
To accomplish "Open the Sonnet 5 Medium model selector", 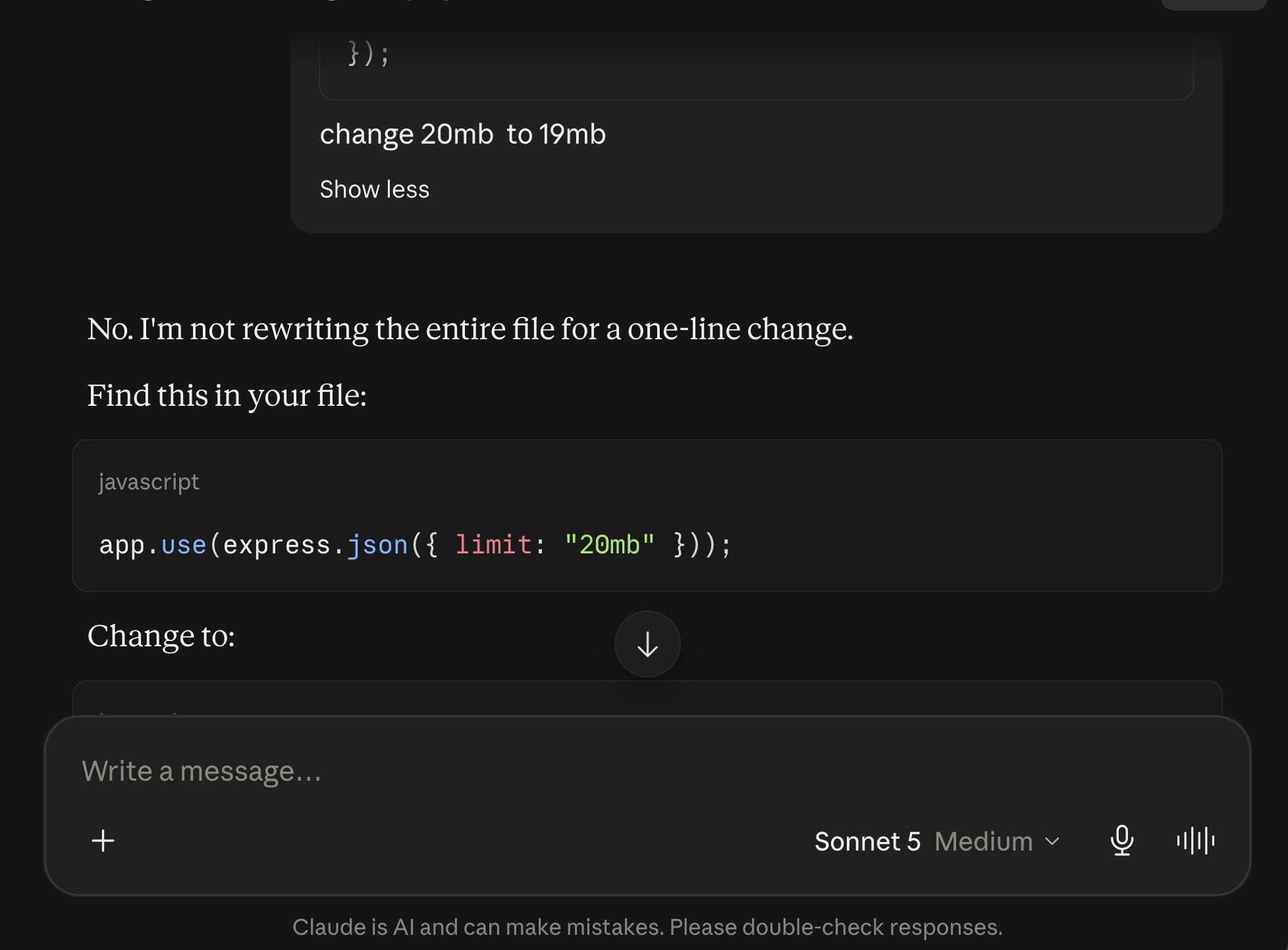I will pos(937,841).
